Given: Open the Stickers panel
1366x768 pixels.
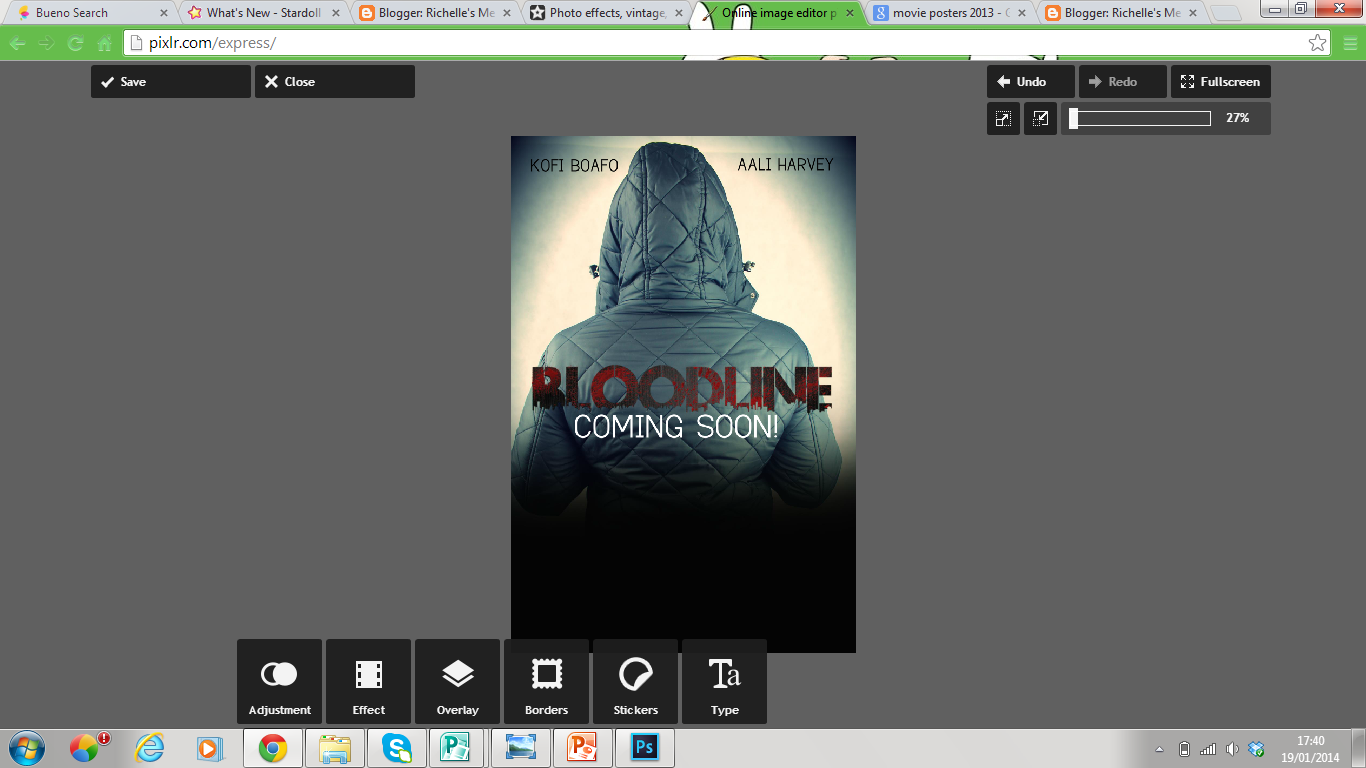Looking at the screenshot, I should 635,682.
